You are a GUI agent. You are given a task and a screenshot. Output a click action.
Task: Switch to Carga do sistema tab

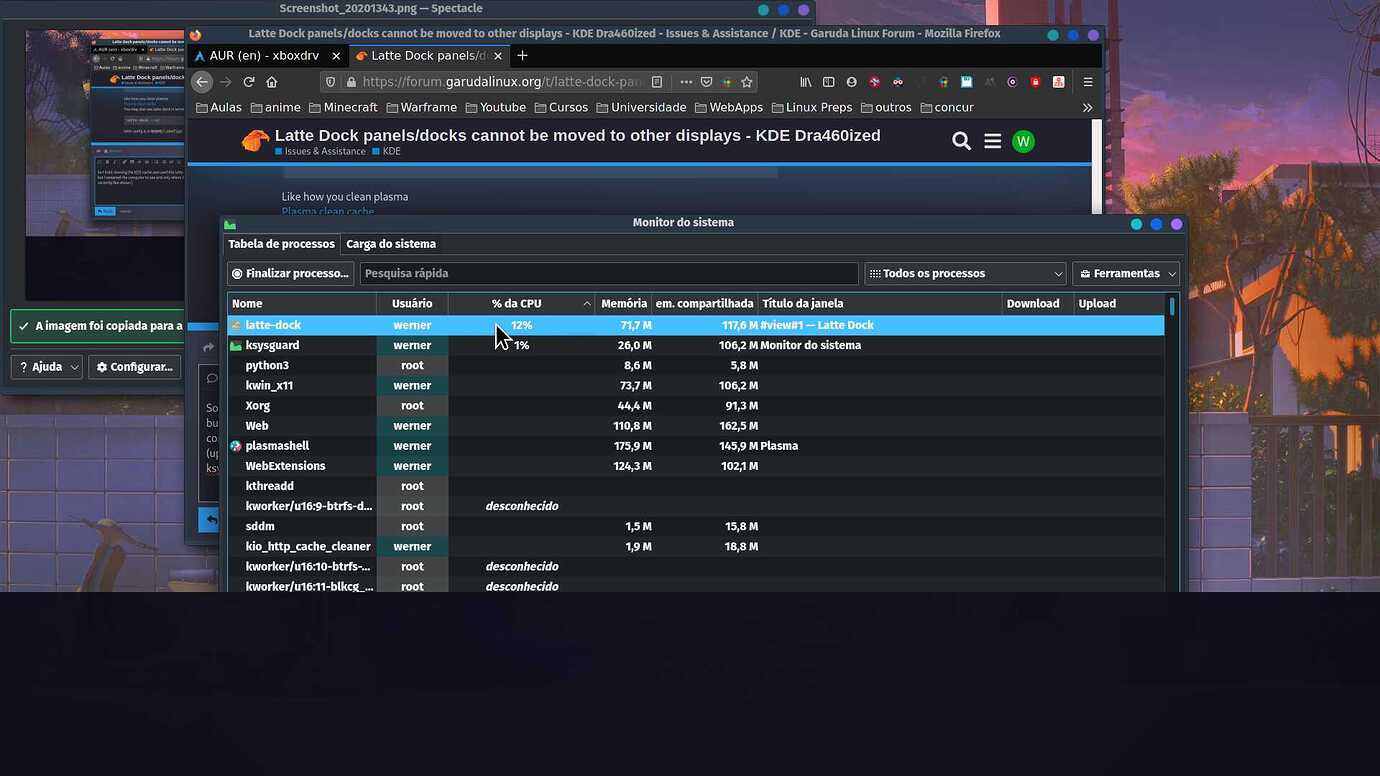coord(391,244)
